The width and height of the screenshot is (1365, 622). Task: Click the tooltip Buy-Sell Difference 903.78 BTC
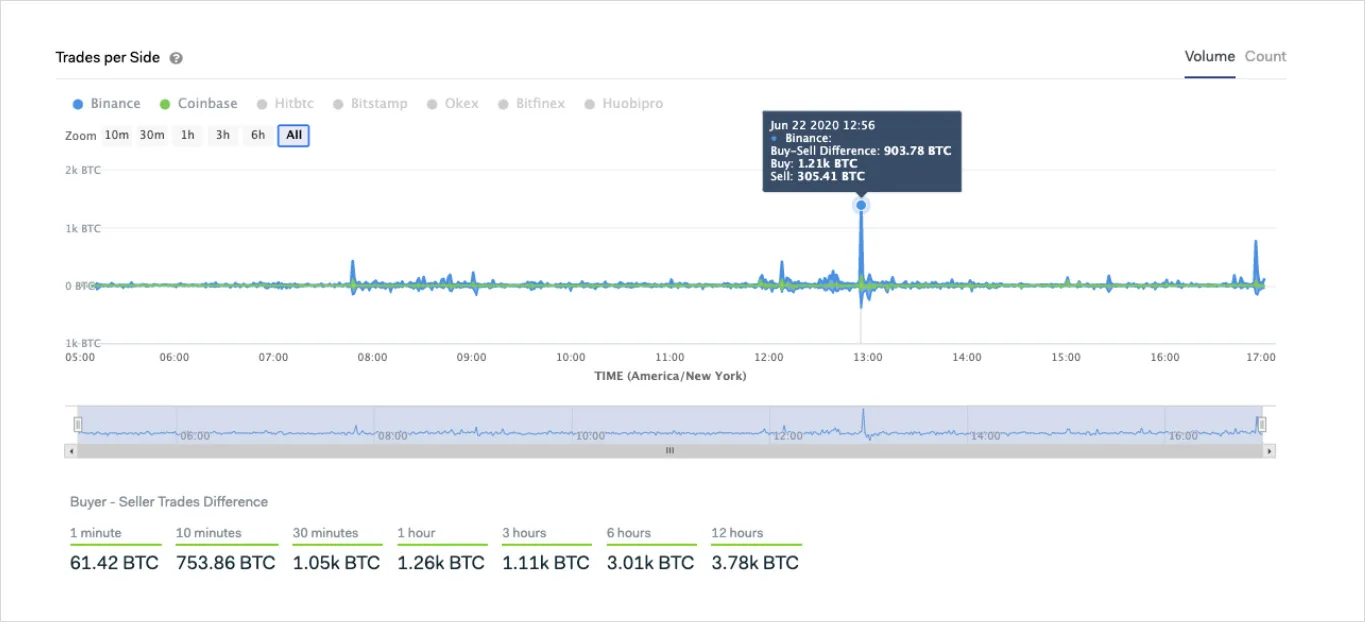(861, 151)
